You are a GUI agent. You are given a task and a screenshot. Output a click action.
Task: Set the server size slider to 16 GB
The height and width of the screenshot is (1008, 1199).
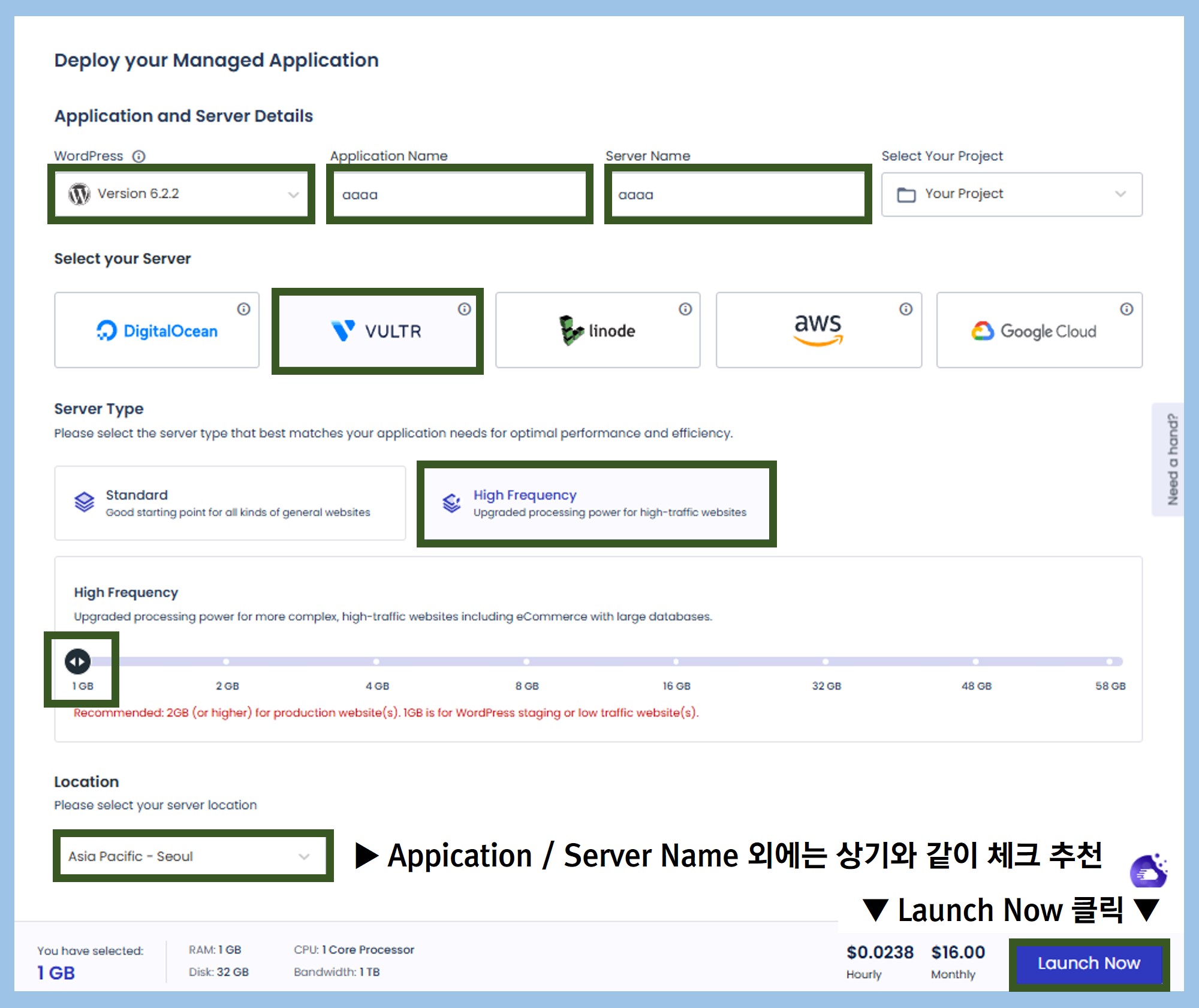[676, 662]
